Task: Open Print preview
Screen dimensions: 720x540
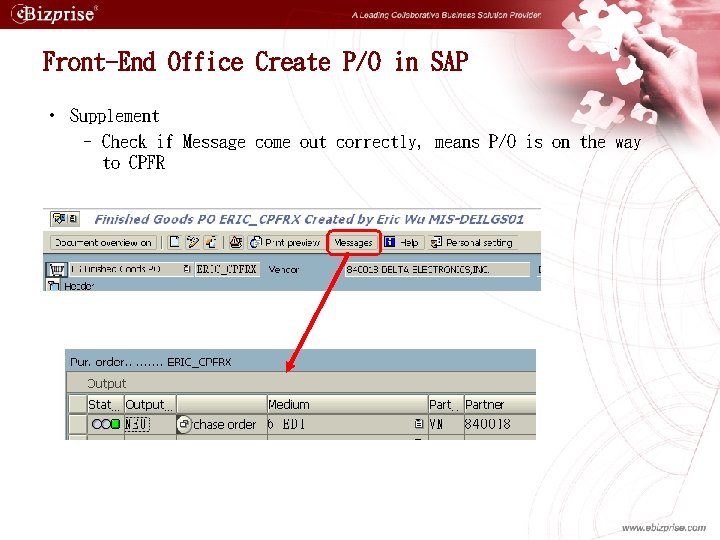Action: coord(285,242)
